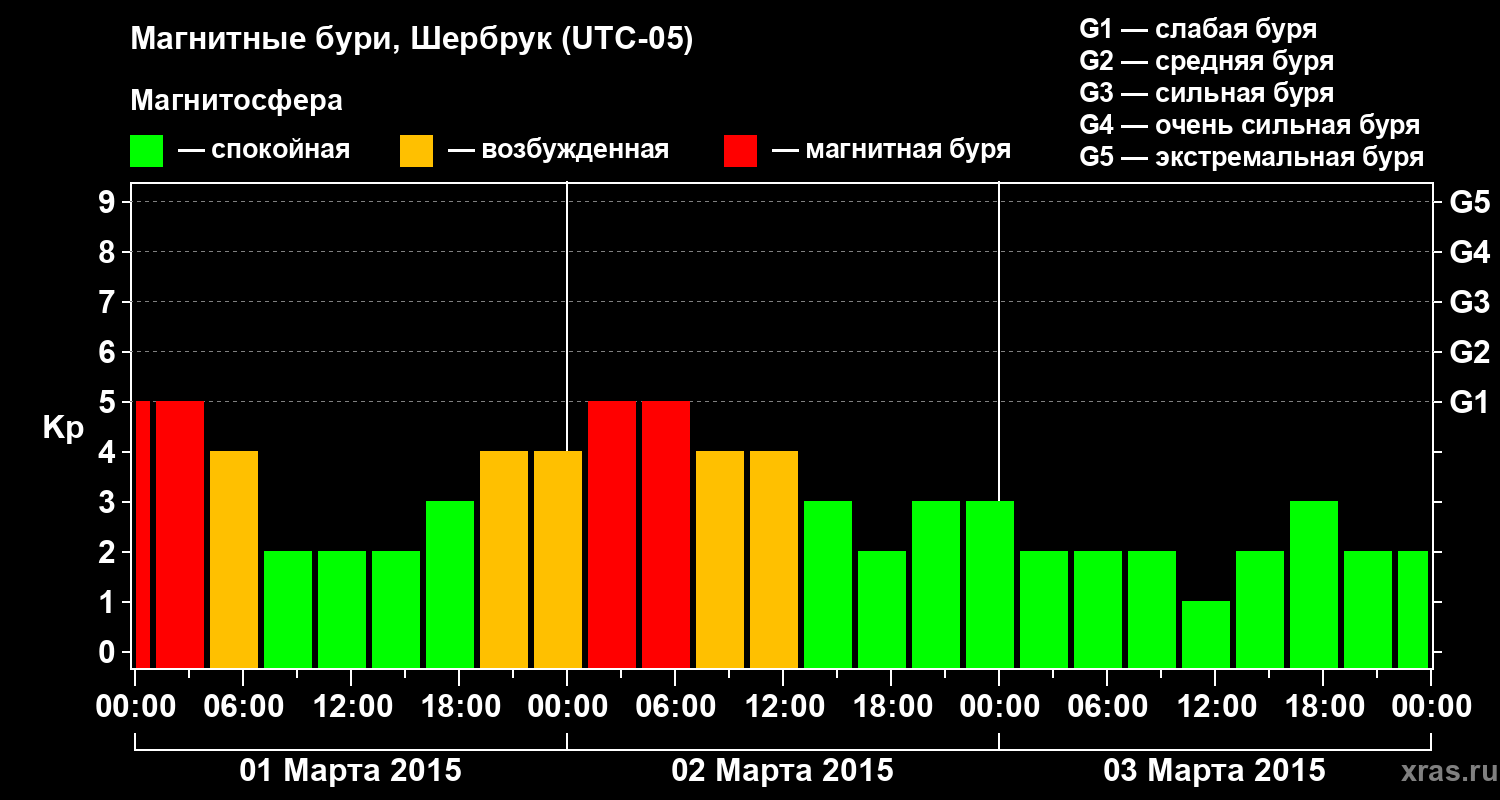Click the orange bar at 06:00 on 01 Марта
This screenshot has height=800, width=1500.
click(x=234, y=559)
